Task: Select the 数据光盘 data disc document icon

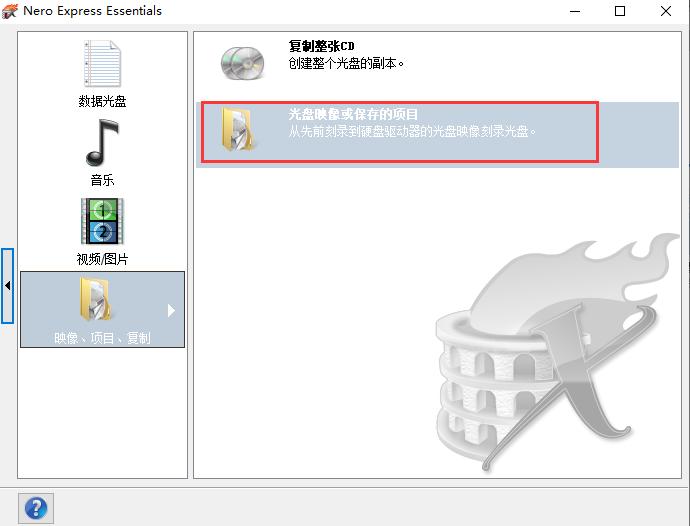Action: (102, 64)
